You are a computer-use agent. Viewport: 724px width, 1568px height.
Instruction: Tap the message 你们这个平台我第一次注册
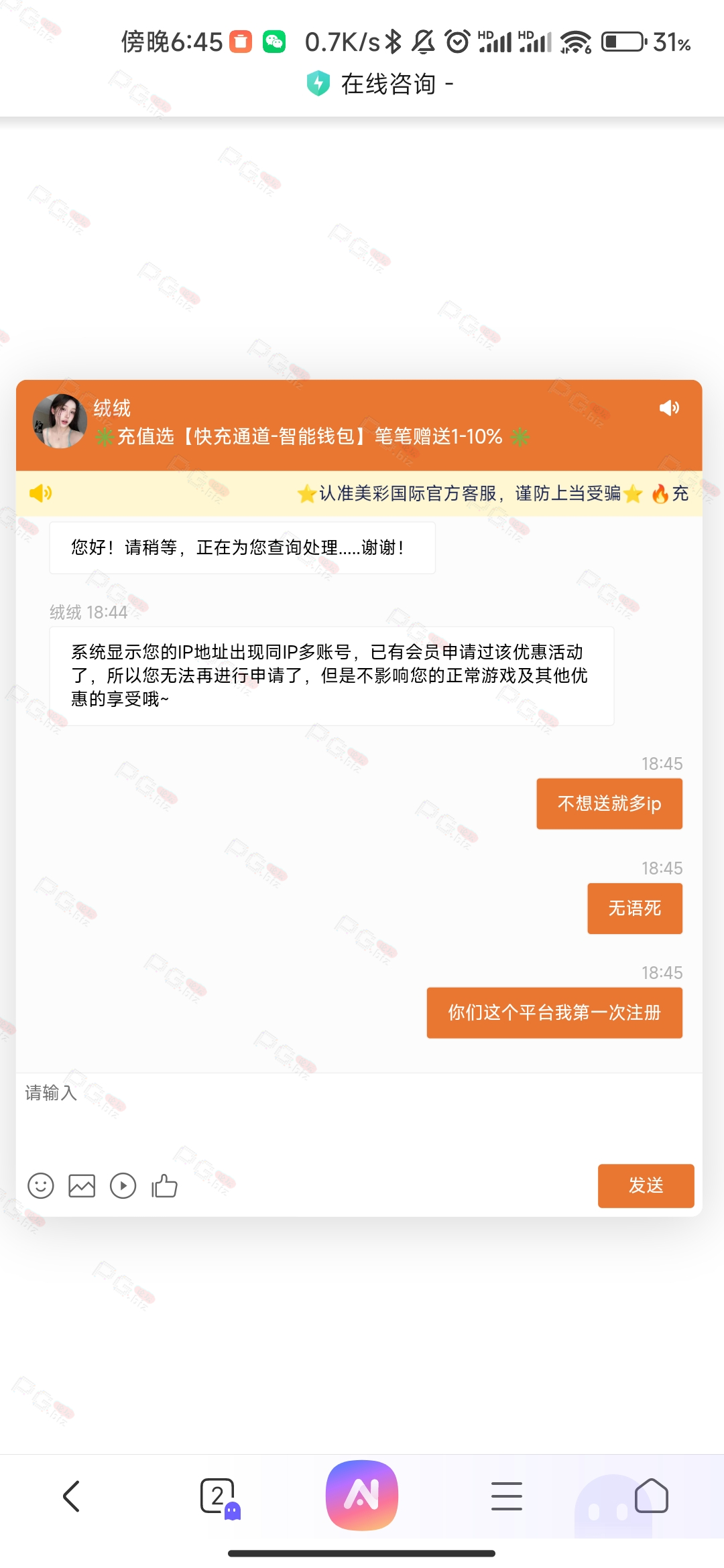point(554,1012)
